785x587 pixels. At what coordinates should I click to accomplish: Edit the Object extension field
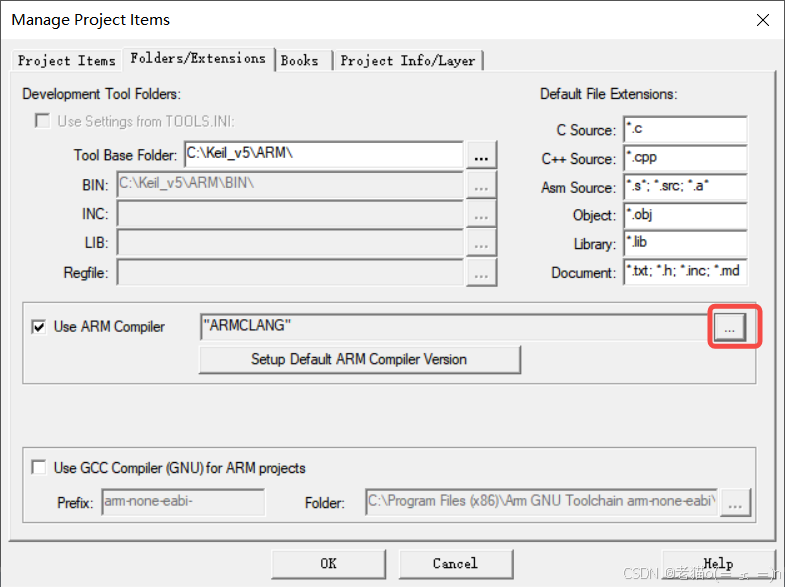click(685, 215)
